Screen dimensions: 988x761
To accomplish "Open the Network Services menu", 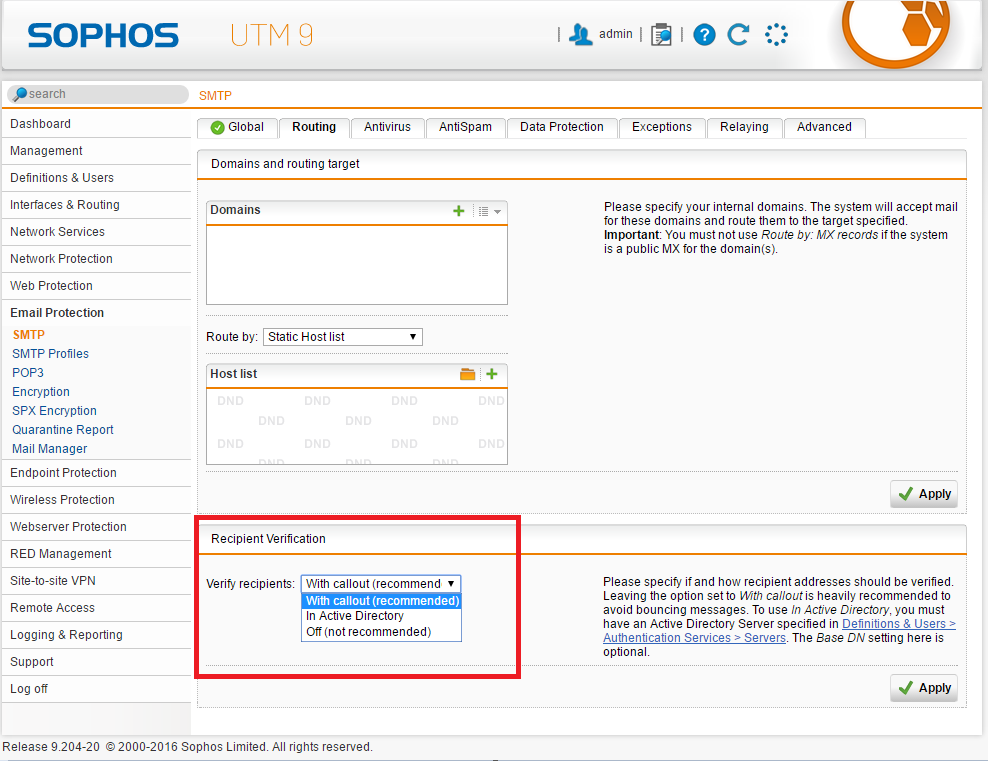I will point(96,232).
